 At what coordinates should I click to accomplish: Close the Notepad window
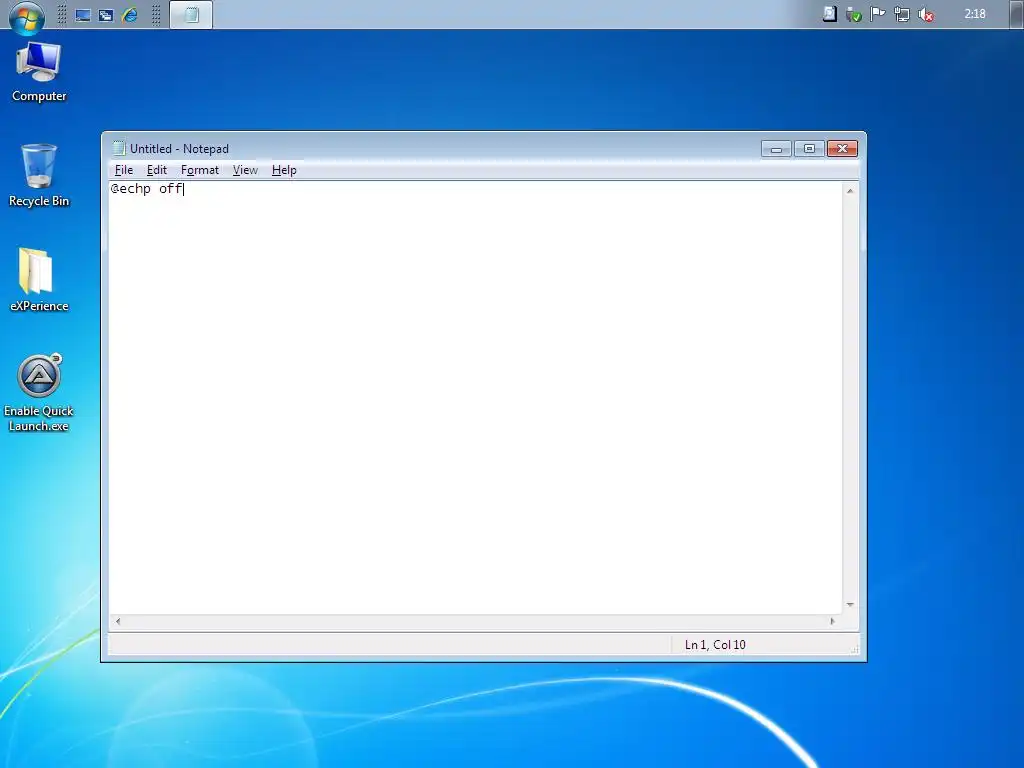(x=842, y=149)
